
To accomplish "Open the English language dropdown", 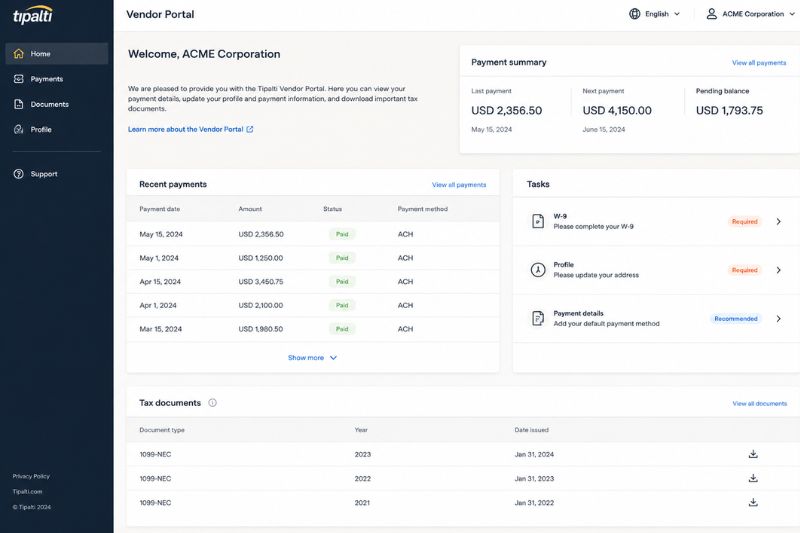I will pyautogui.click(x=655, y=14).
